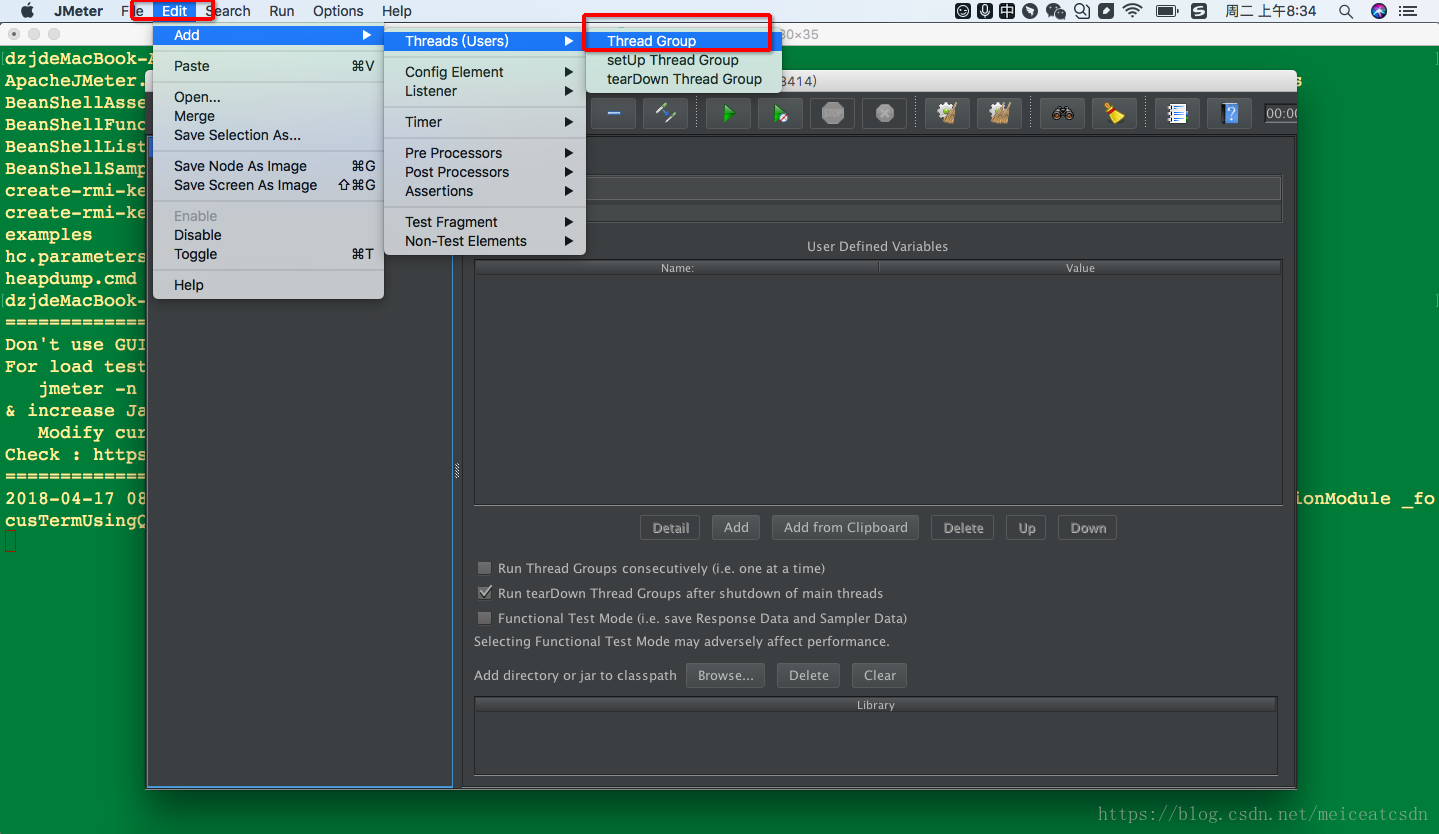The image size is (1439, 834).
Task: Choose Disable in Edit menu
Action: point(268,235)
